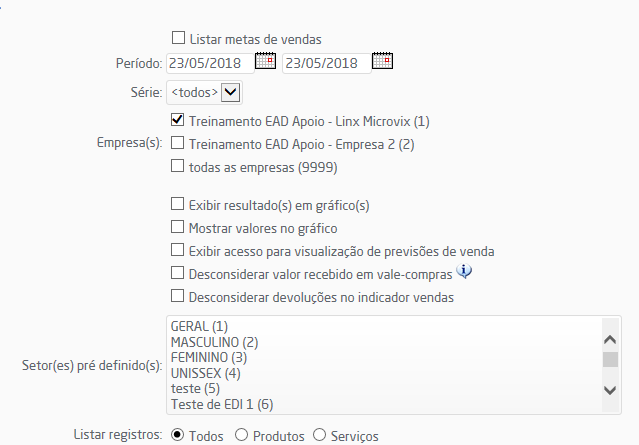Uncheck Treinamento EAD Apoio - Linx Microvix
The height and width of the screenshot is (445, 639).
(x=177, y=120)
